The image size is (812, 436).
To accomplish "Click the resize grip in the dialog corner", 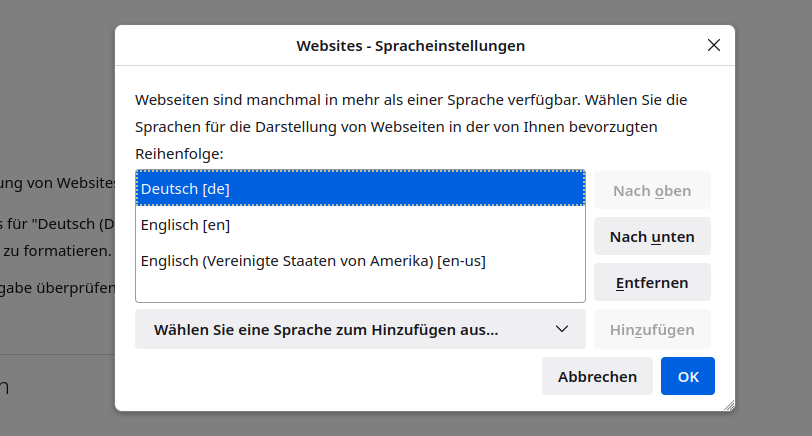I will [728, 404].
